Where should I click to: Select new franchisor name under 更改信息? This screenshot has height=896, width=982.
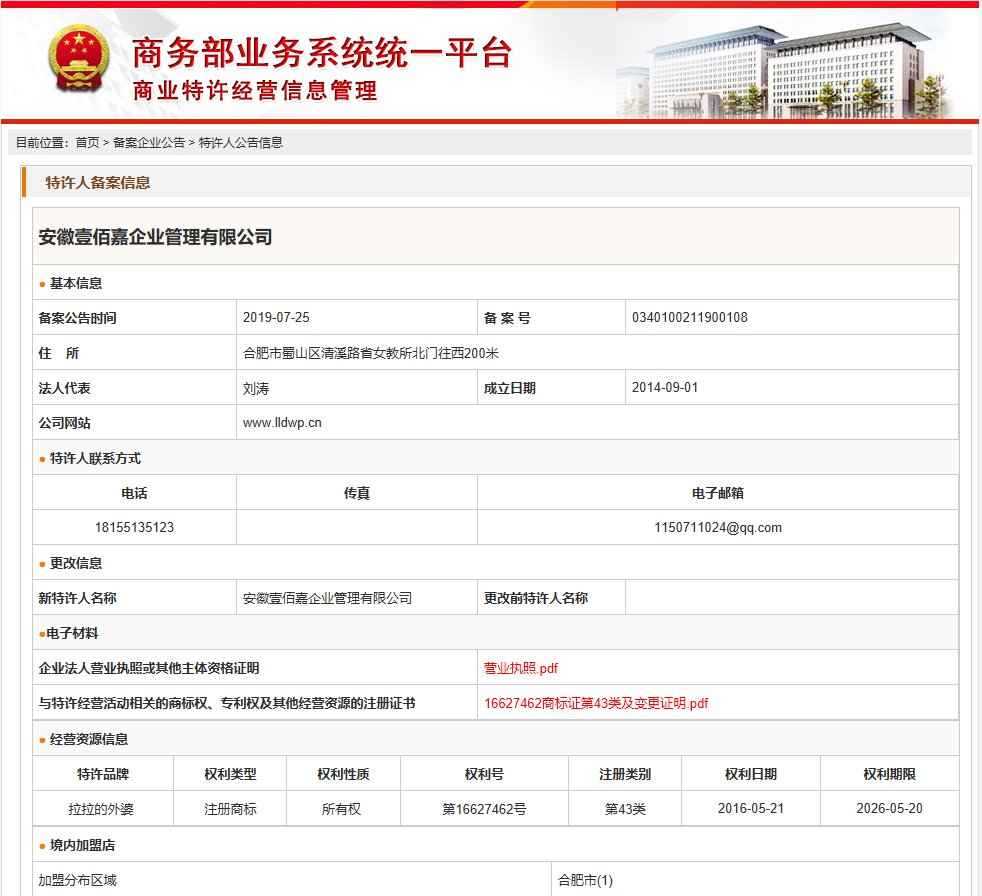click(x=328, y=598)
